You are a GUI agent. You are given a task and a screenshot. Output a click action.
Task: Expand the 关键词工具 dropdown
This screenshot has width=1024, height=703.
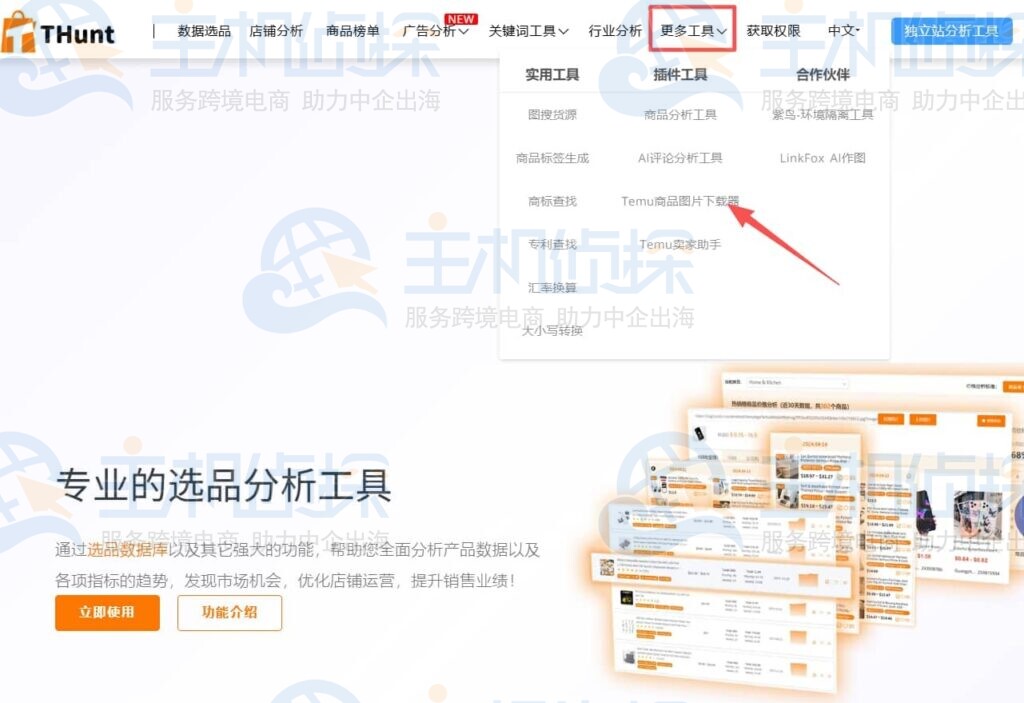527,31
